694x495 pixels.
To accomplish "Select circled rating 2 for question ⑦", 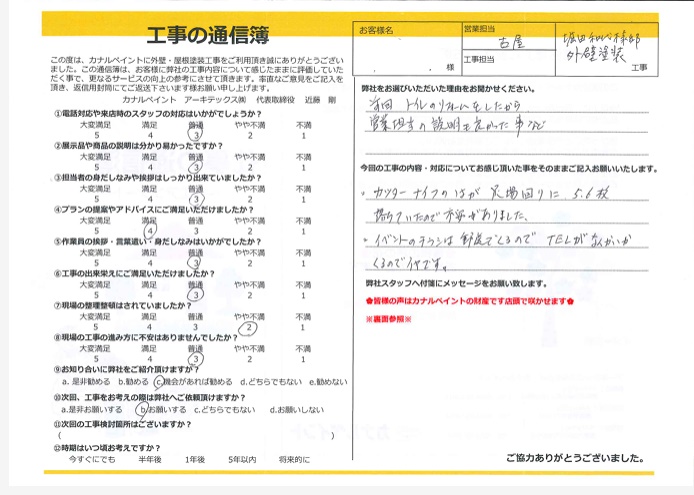I will pyautogui.click(x=249, y=326).
